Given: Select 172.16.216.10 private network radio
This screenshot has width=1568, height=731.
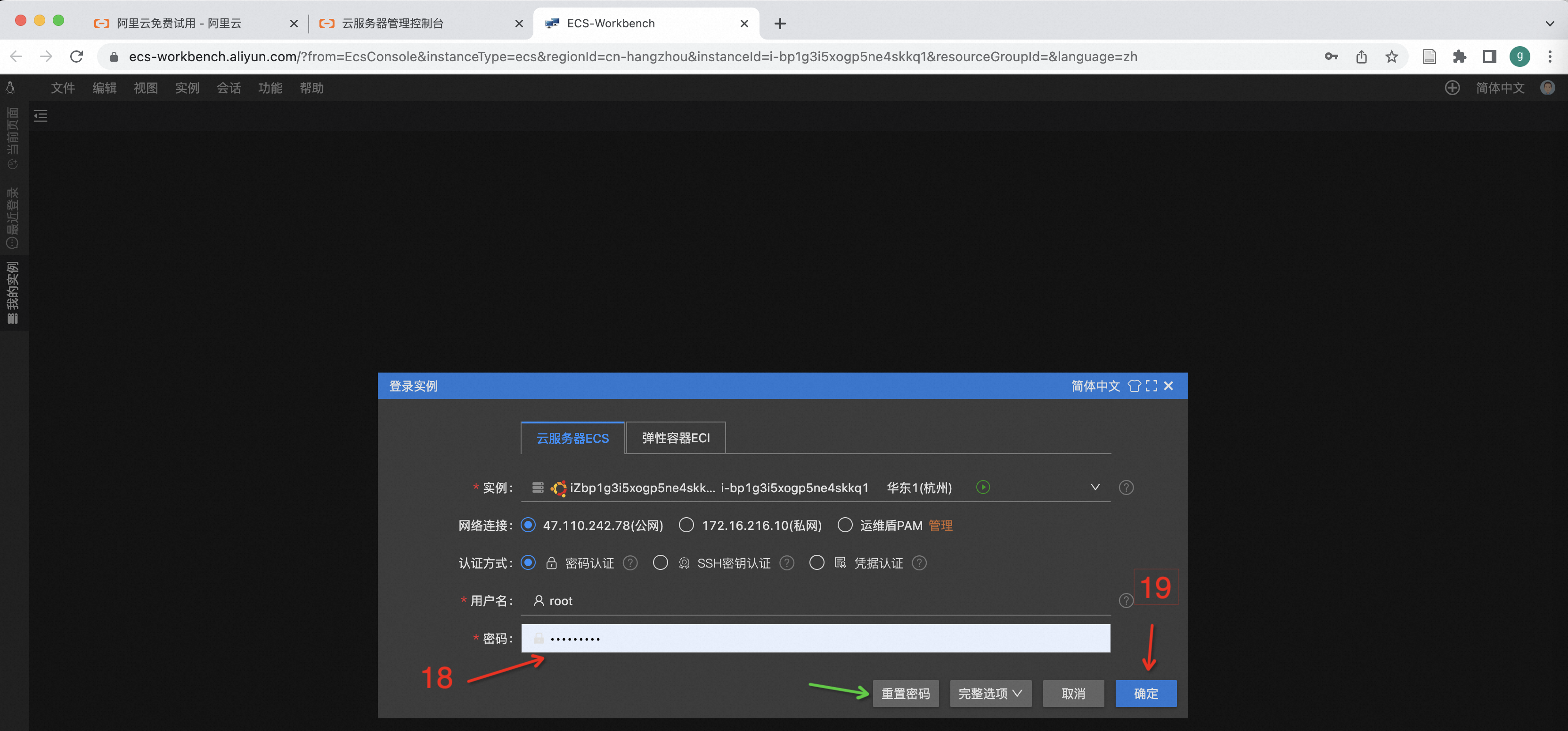Looking at the screenshot, I should 686,525.
